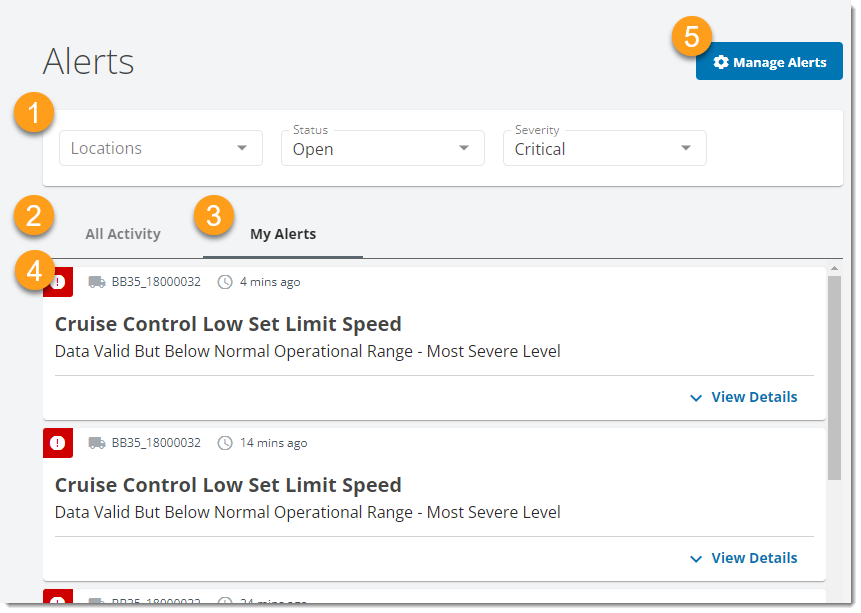Screen dimensions: 861x613
Task: Expand View Details on the second alert
Action: coord(742,558)
